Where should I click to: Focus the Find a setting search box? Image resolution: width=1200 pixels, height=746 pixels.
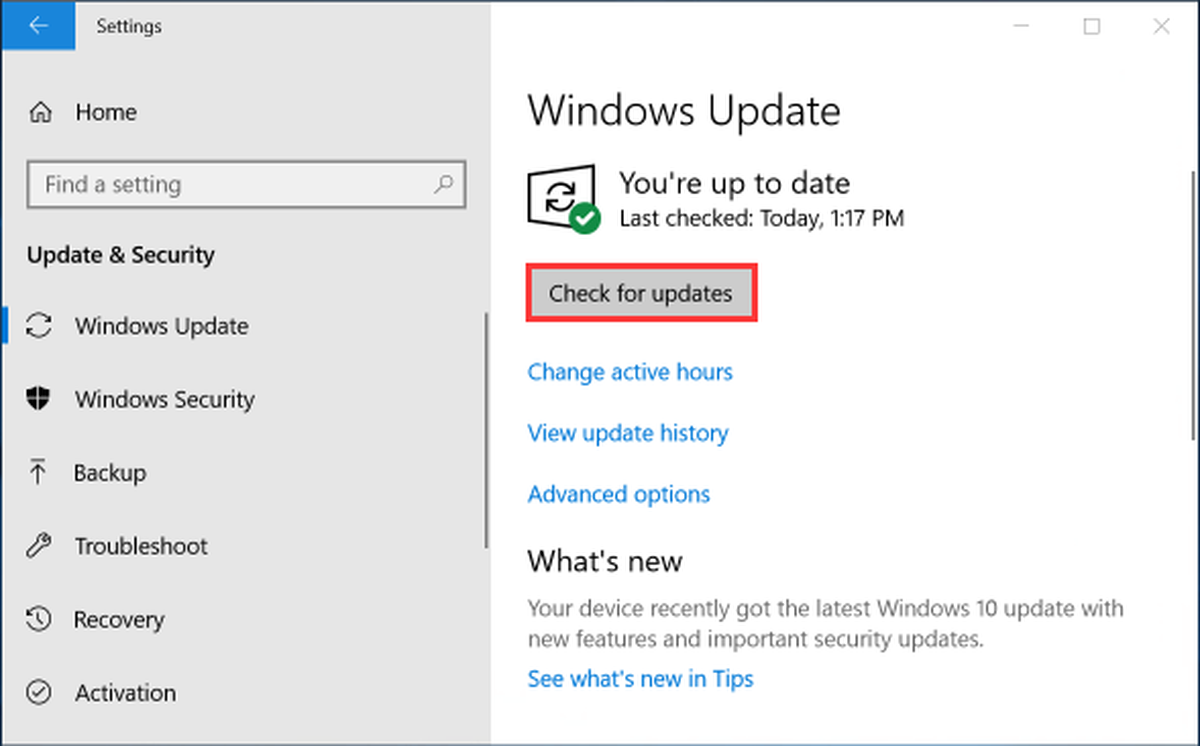click(246, 184)
